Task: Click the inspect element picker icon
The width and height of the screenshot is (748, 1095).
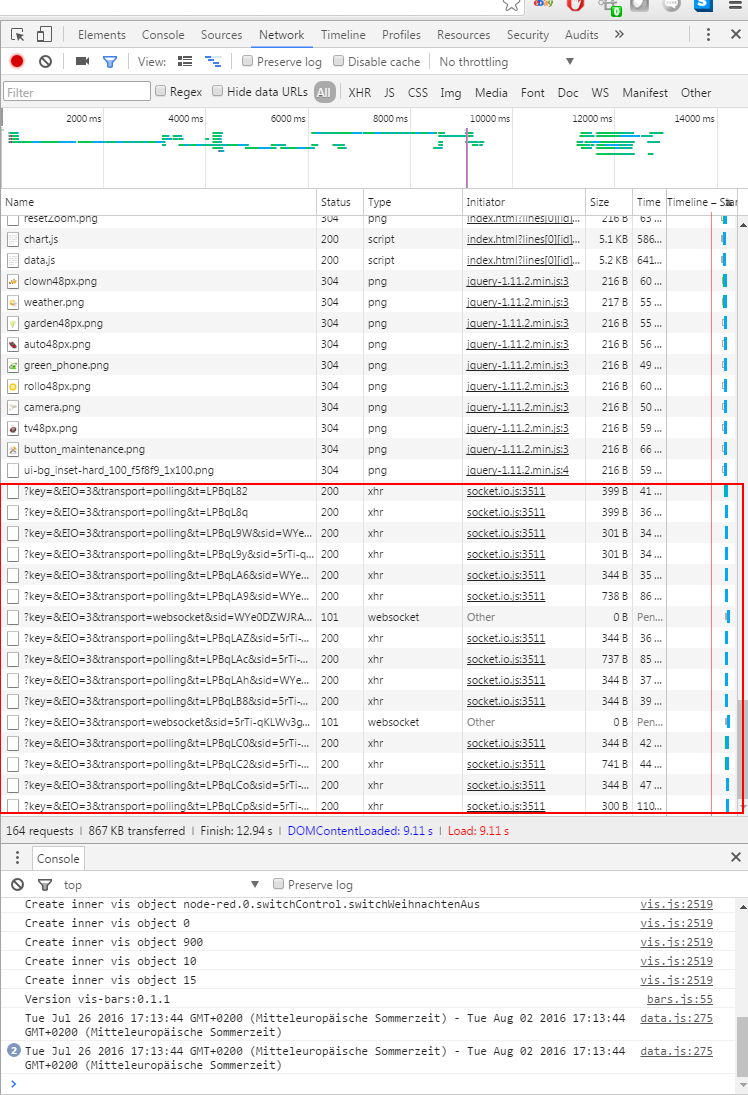Action: [x=18, y=35]
